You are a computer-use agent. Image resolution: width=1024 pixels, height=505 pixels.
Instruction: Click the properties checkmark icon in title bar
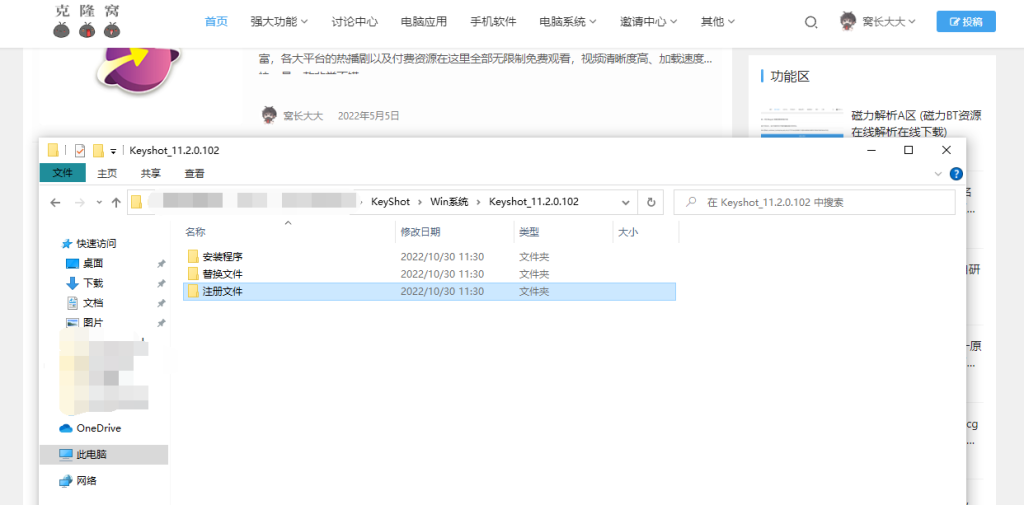[x=80, y=151]
